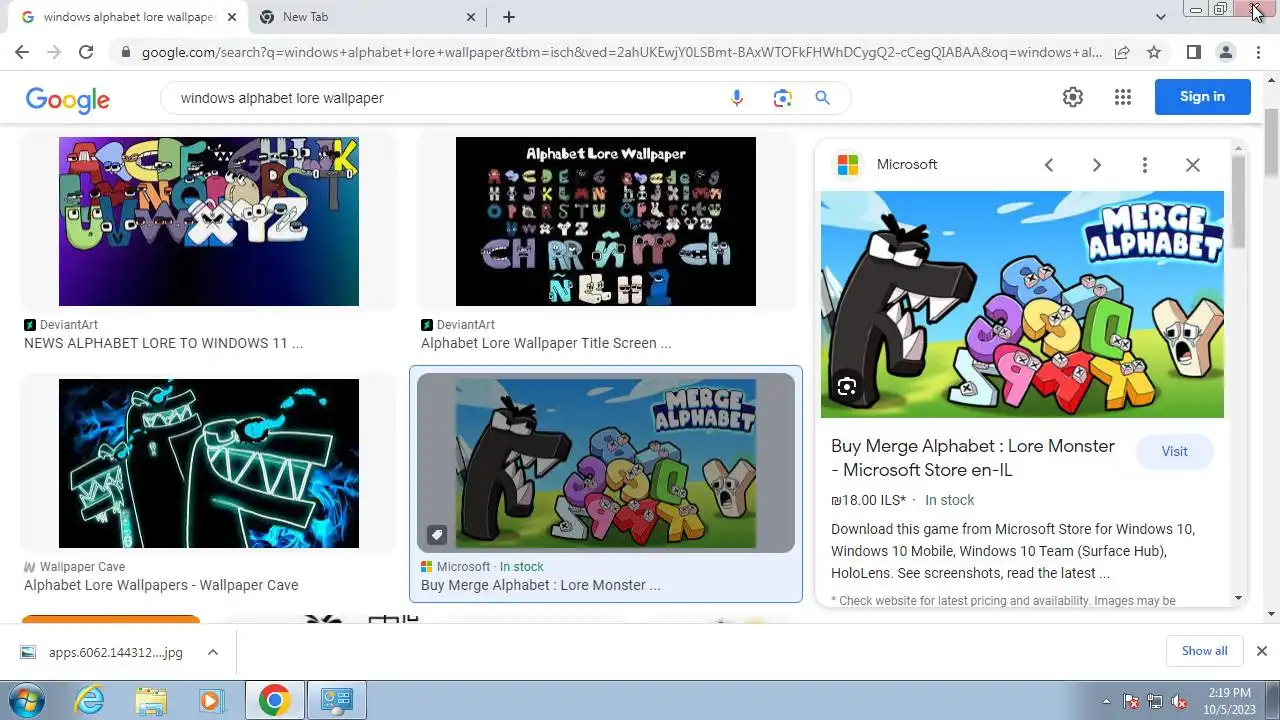Screen dimensions: 1280x720
Task: Open Alphabet Lore Wallpapers - Wallpaper Cave link
Action: pos(161,585)
